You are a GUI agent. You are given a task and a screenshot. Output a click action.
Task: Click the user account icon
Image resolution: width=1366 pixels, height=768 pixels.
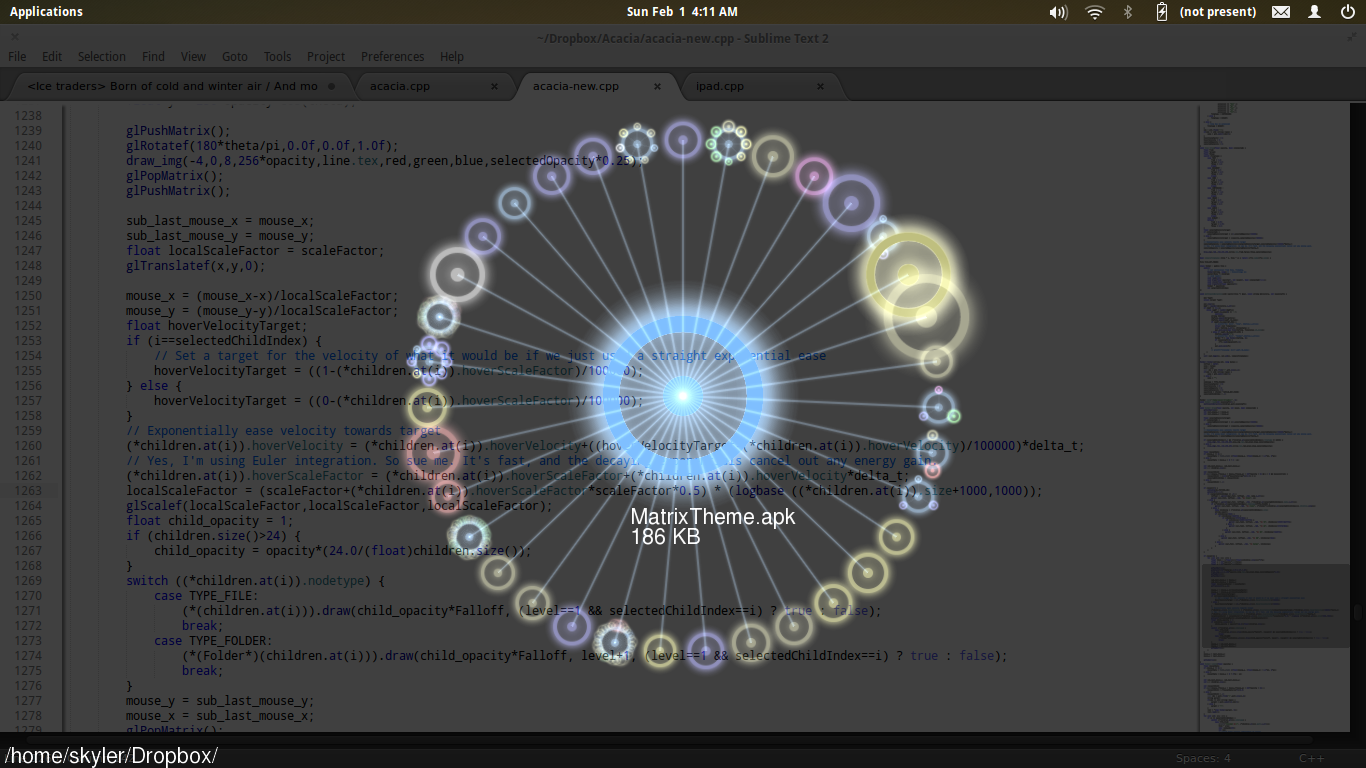[1315, 12]
